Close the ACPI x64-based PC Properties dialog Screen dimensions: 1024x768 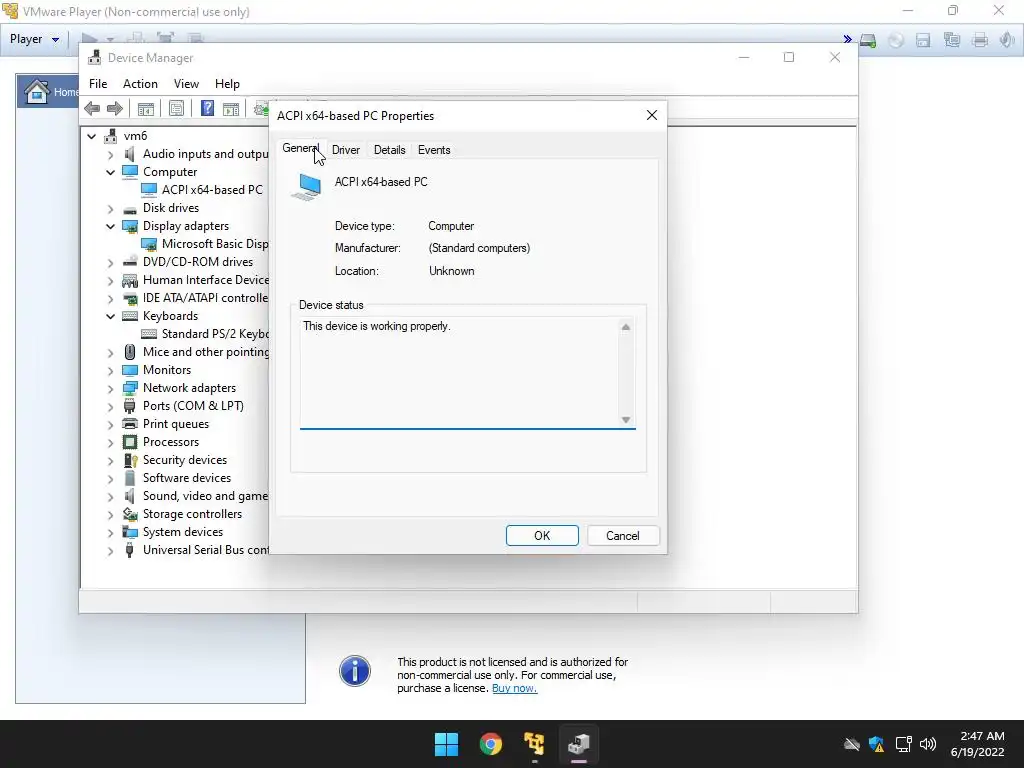pos(651,116)
